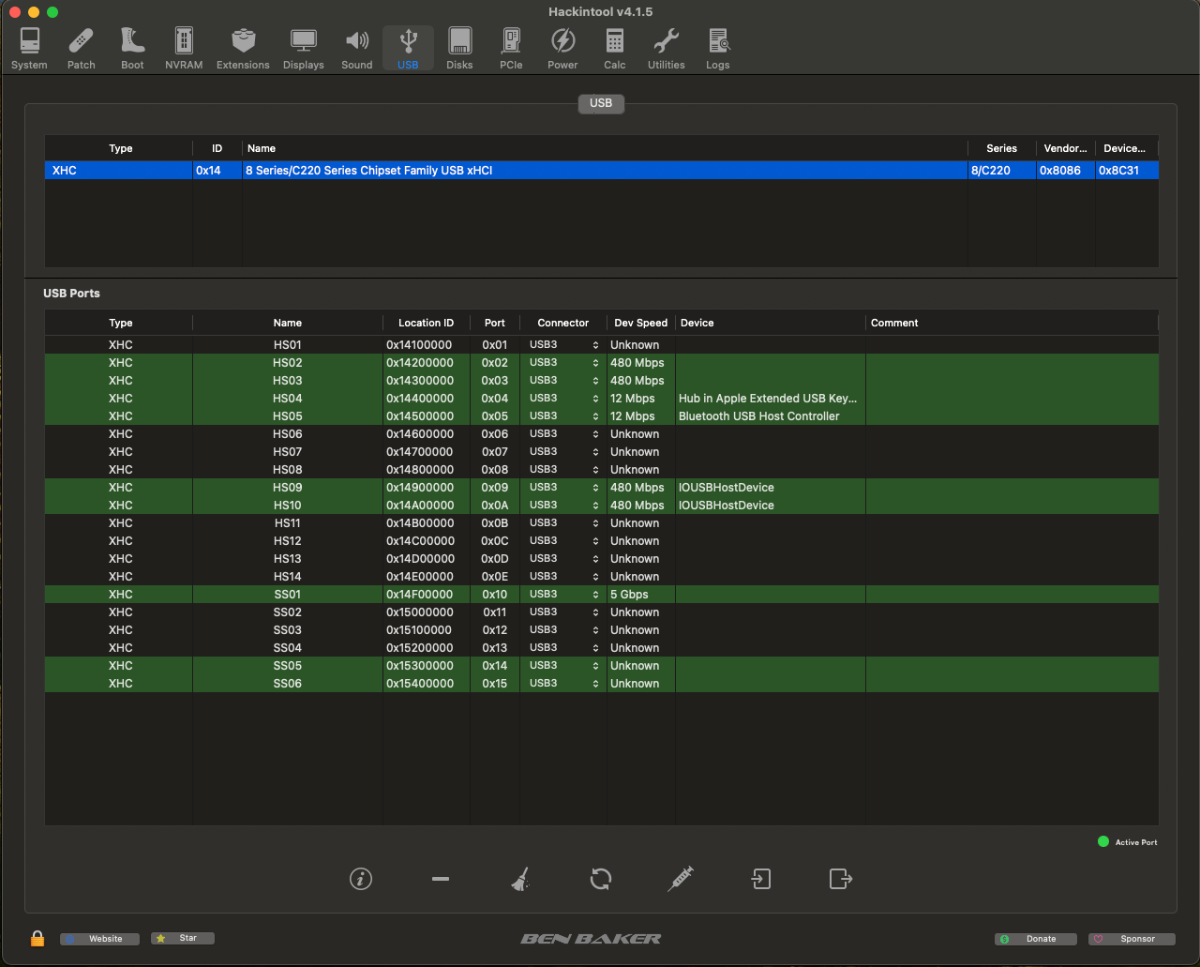Viewport: 1200px width, 967px height.
Task: Click the Refresh arrows icon
Action: [x=600, y=879]
